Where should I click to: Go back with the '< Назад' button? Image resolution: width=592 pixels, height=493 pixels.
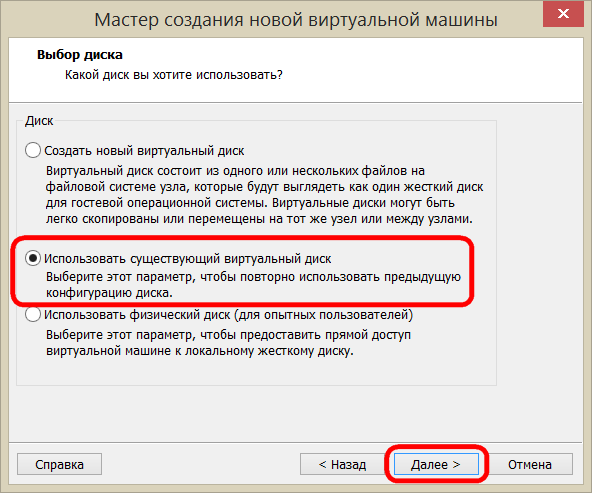coord(342,464)
